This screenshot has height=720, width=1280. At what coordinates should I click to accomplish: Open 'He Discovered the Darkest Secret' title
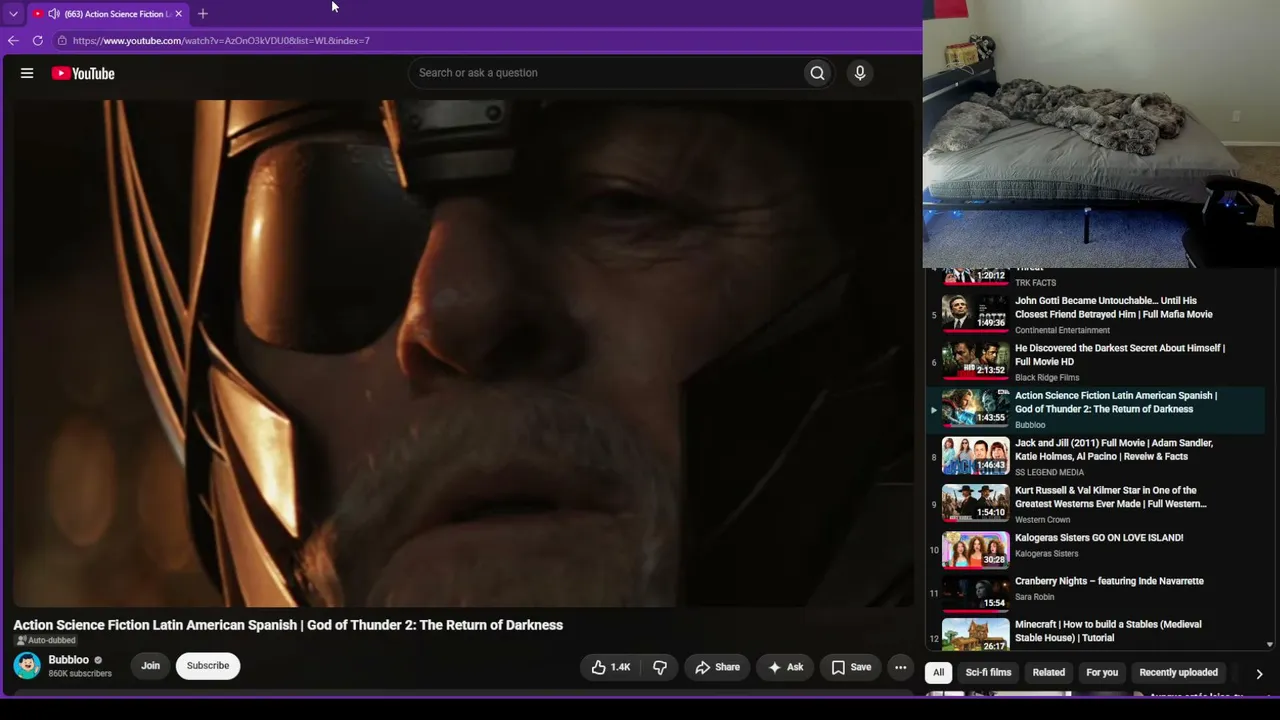click(x=1120, y=355)
